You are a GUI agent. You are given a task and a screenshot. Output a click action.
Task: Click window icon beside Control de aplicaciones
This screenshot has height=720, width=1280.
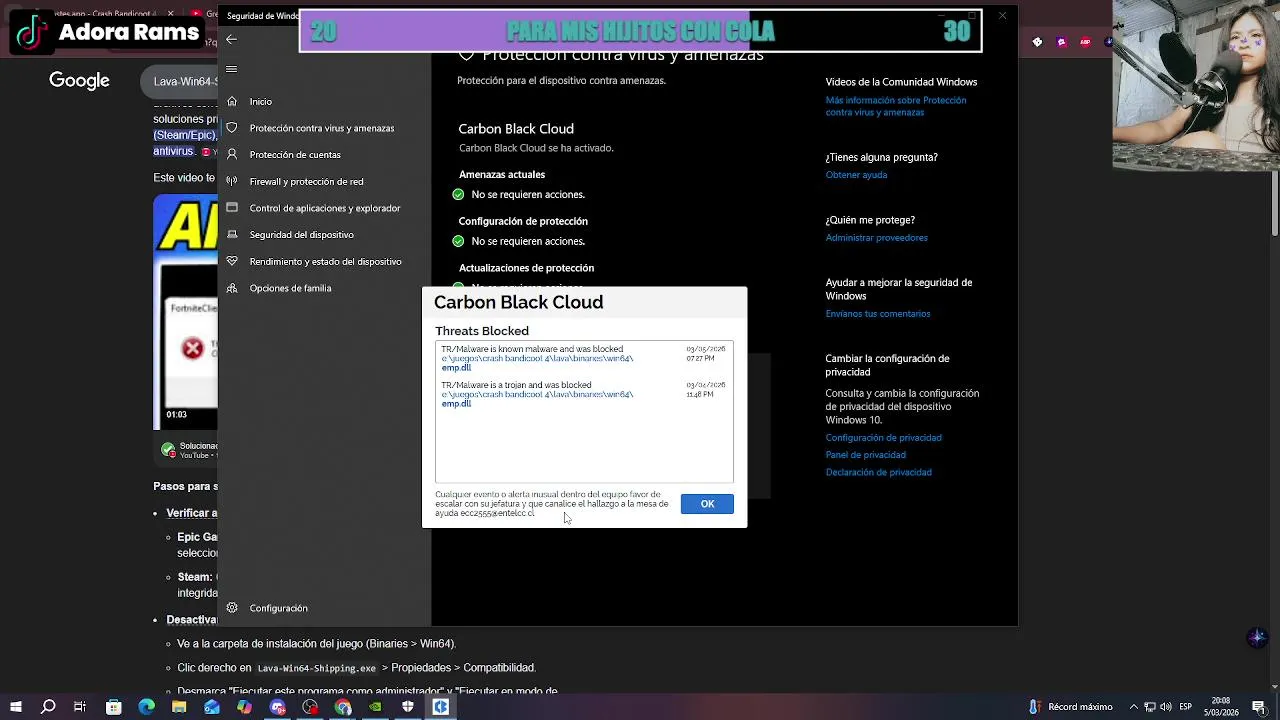[x=232, y=208]
